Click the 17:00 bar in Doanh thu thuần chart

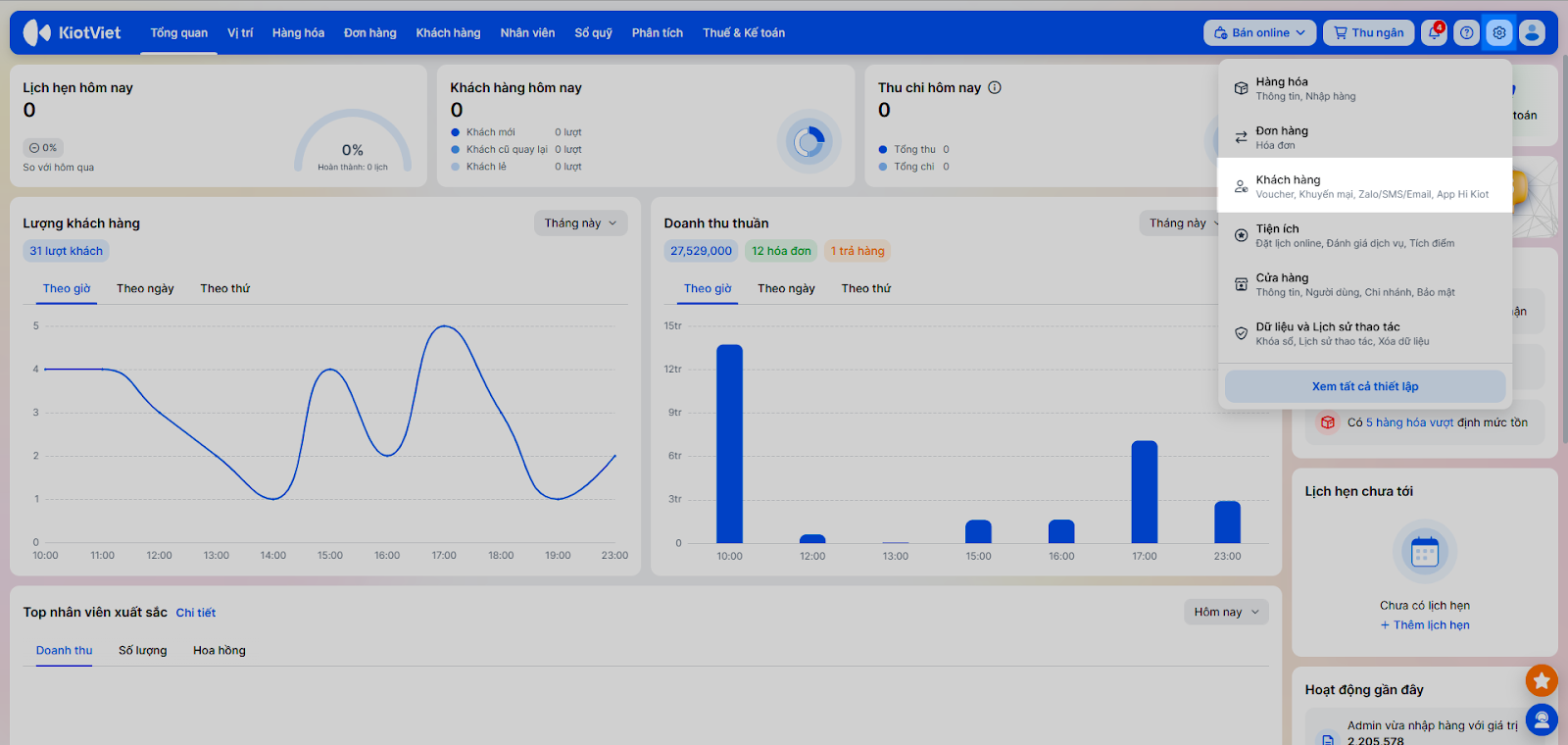[x=1145, y=492]
